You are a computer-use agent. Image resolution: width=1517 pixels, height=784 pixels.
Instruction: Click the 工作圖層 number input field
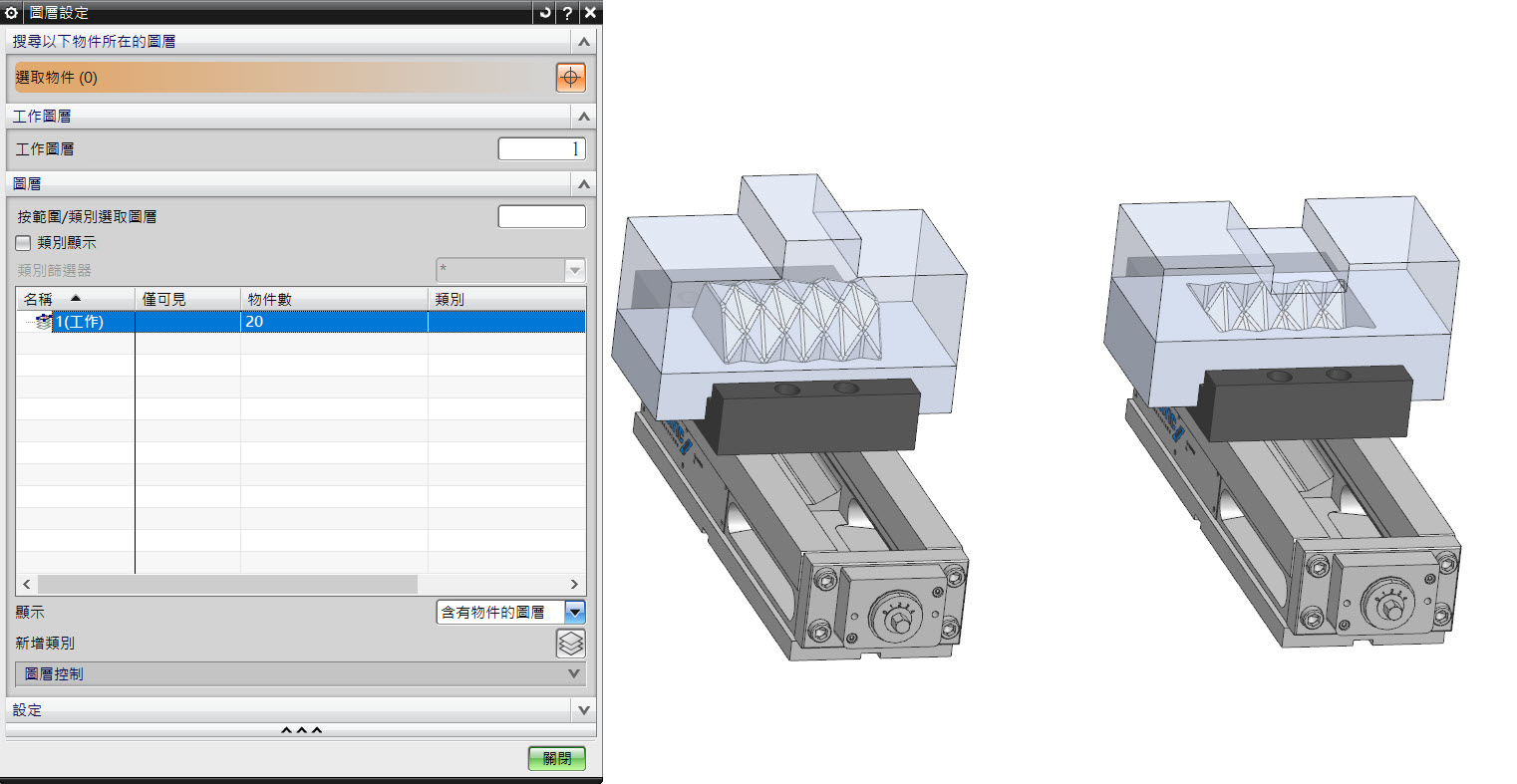(x=542, y=149)
